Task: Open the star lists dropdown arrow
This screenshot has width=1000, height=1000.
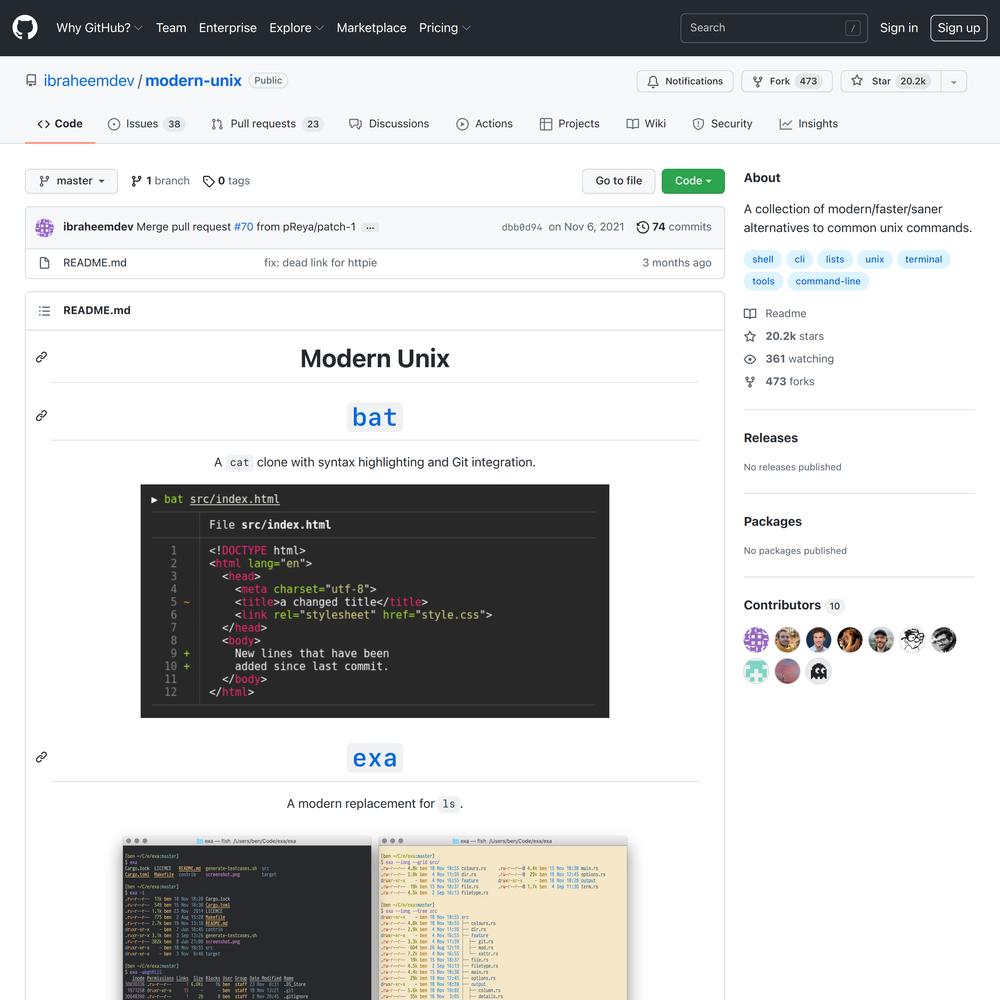Action: pos(953,82)
